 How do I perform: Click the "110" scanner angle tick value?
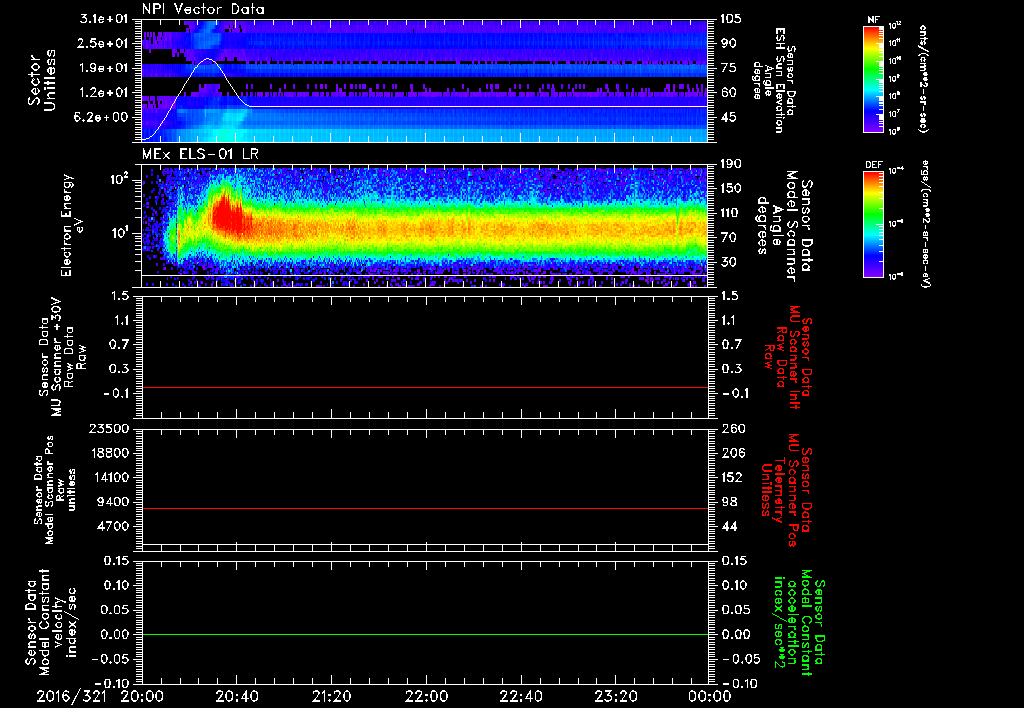(731, 213)
